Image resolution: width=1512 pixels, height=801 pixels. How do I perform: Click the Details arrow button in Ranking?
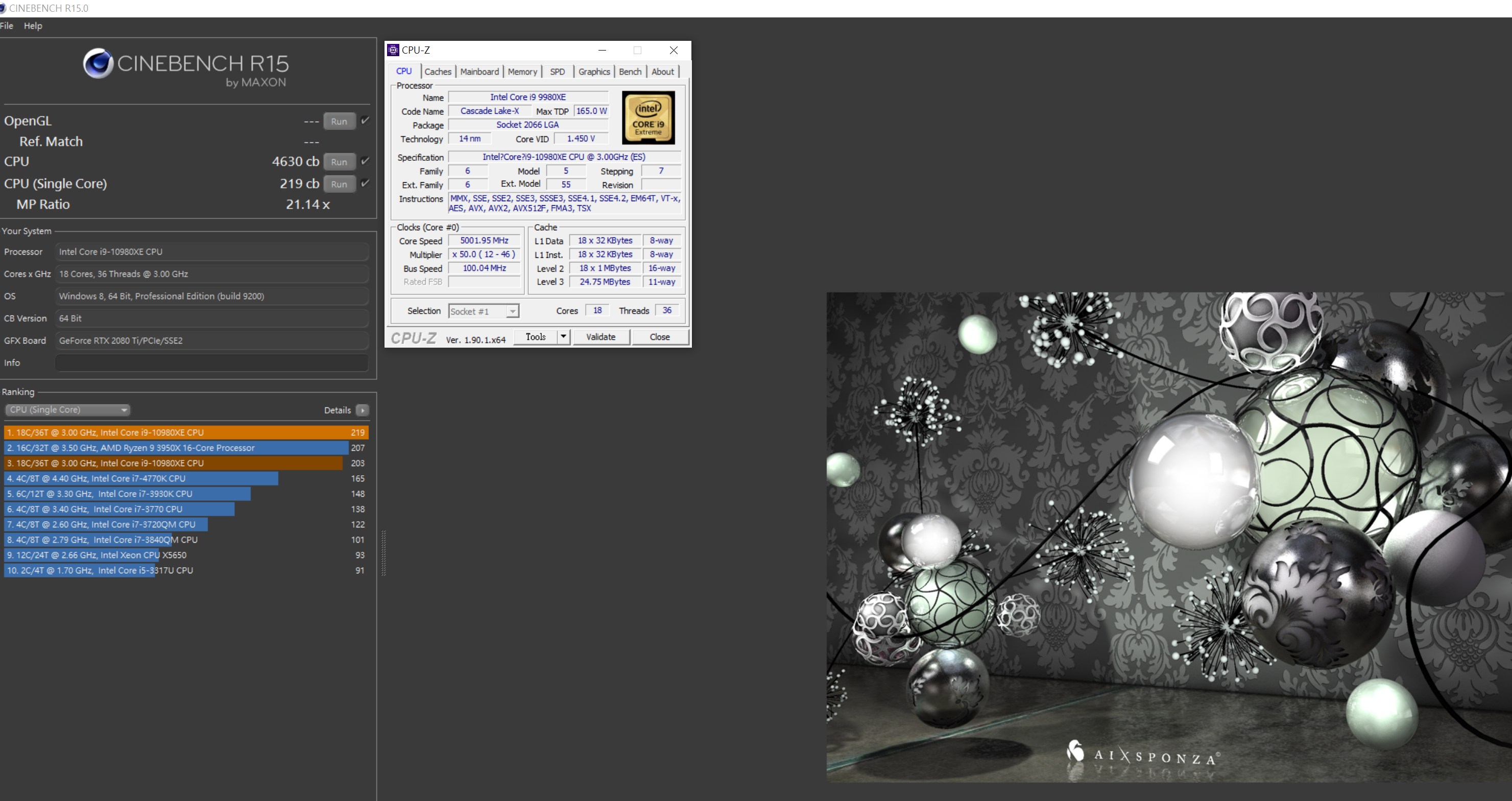coord(363,410)
